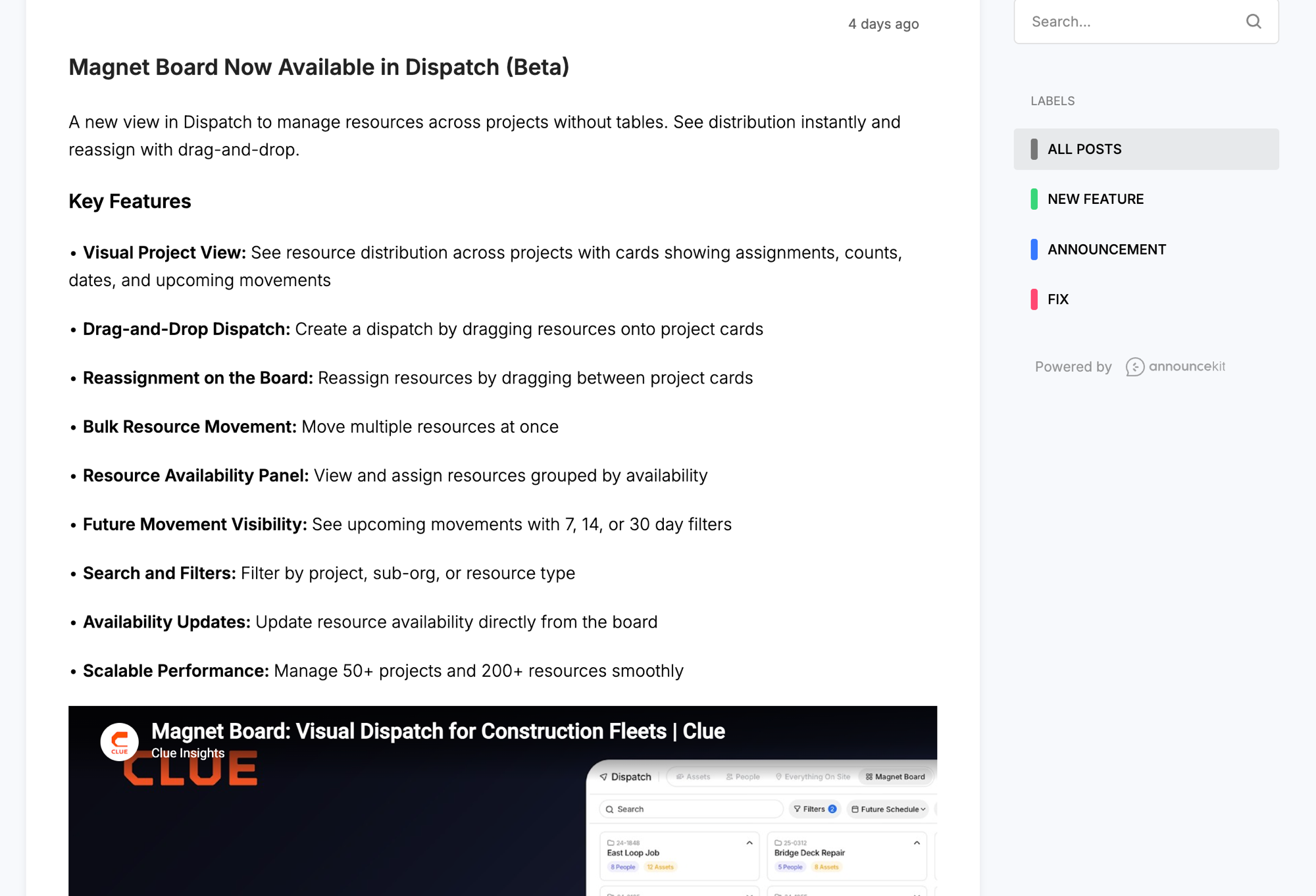Collapse the Bridge Deck Repair card

tap(917, 842)
